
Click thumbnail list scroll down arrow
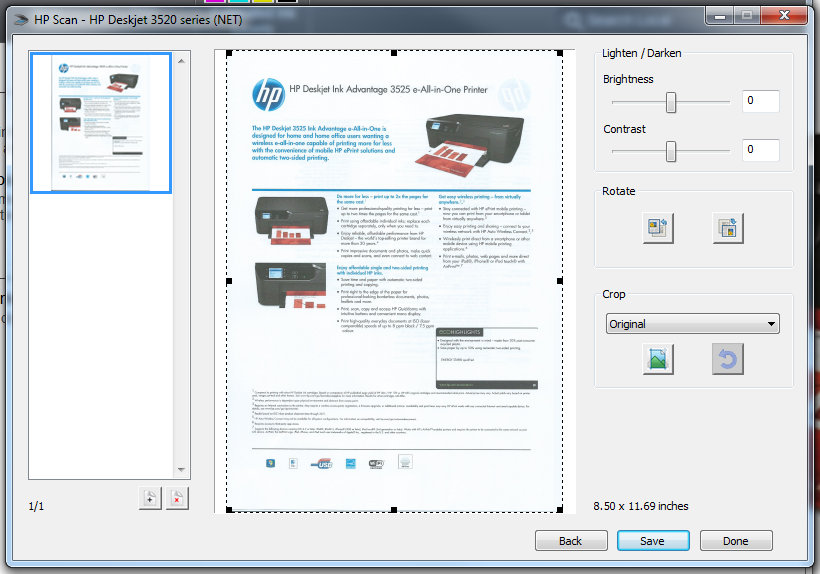pos(181,469)
